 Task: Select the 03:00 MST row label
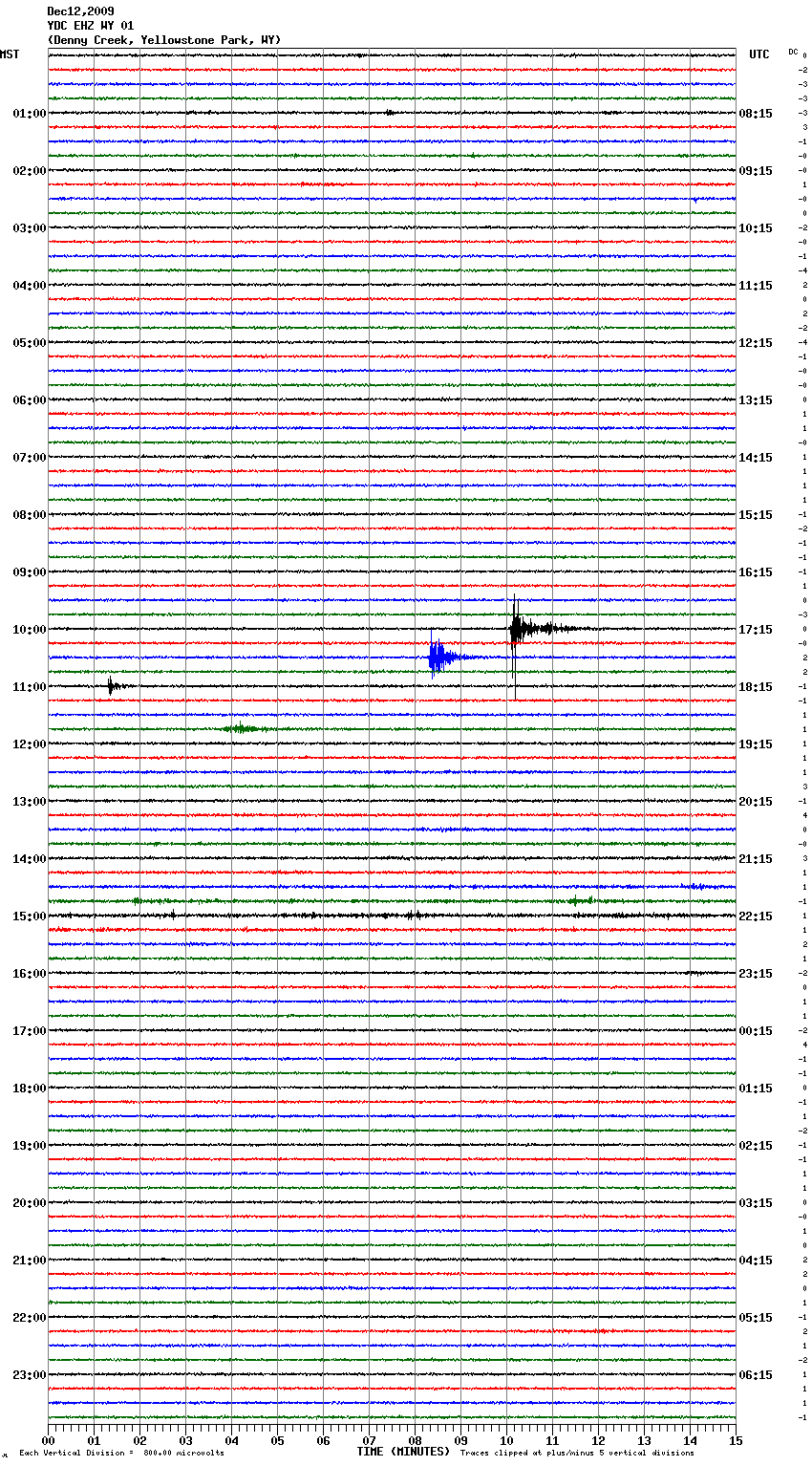(29, 228)
